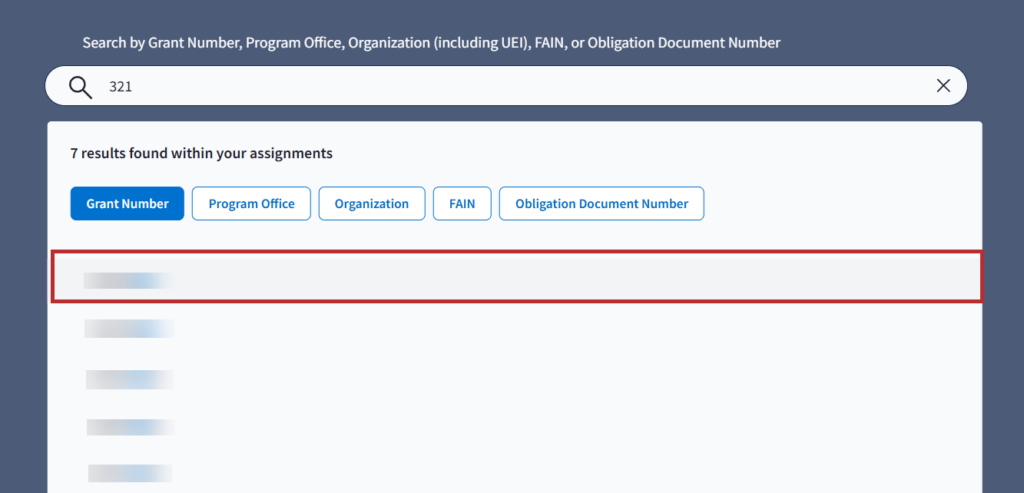Open the red-outlined first result row
The height and width of the screenshot is (493, 1024).
tap(516, 277)
